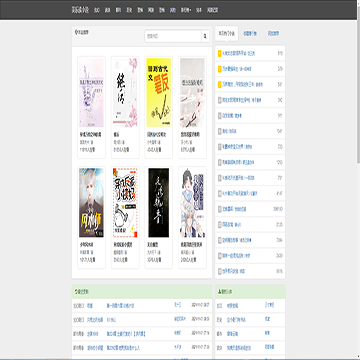
Task: Open the lavender purple floral book cover
Action: tap(91, 92)
